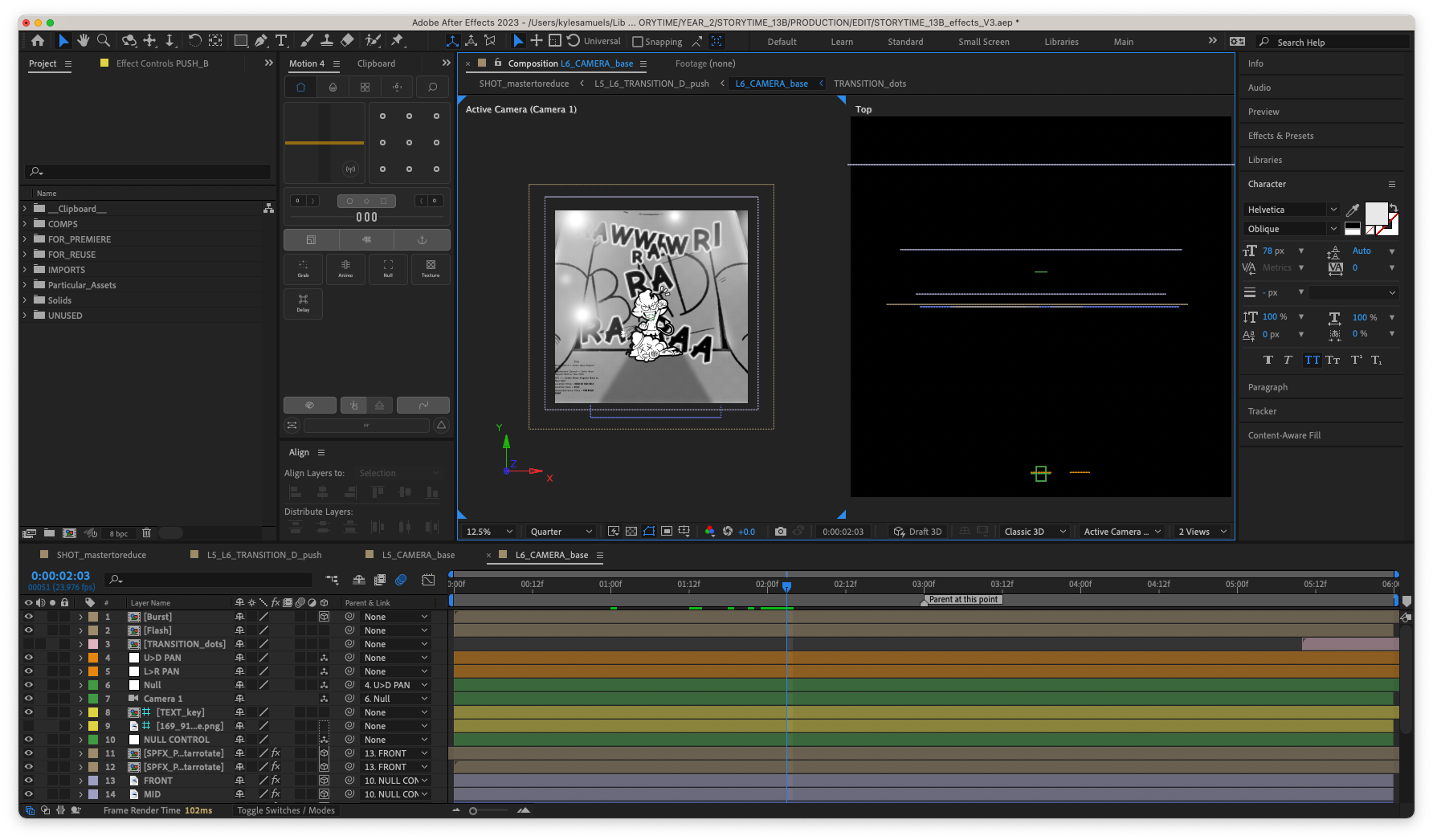1433x840 pixels.
Task: Hide the NULL CONTROL layer
Action: [29, 740]
